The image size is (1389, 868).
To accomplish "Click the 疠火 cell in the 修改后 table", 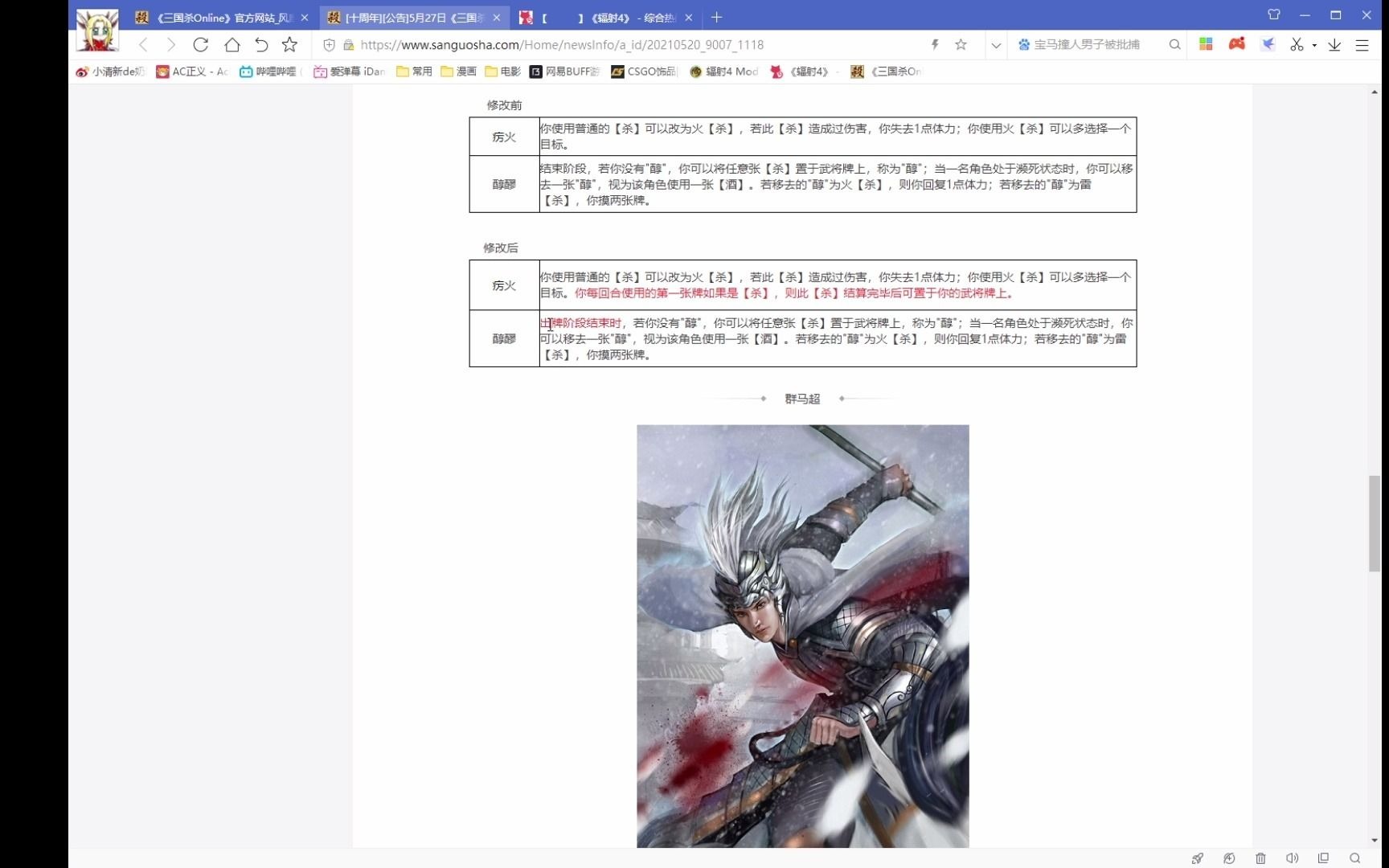I will [x=504, y=285].
